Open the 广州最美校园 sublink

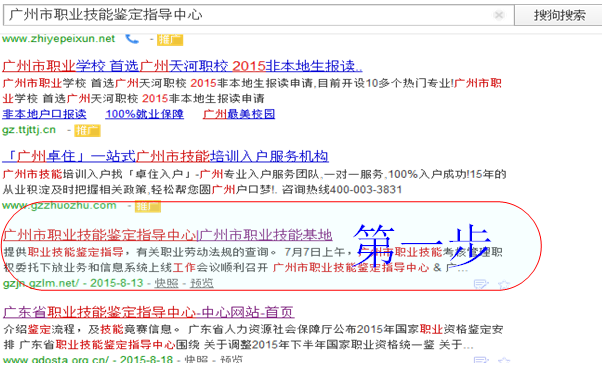[x=239, y=114]
